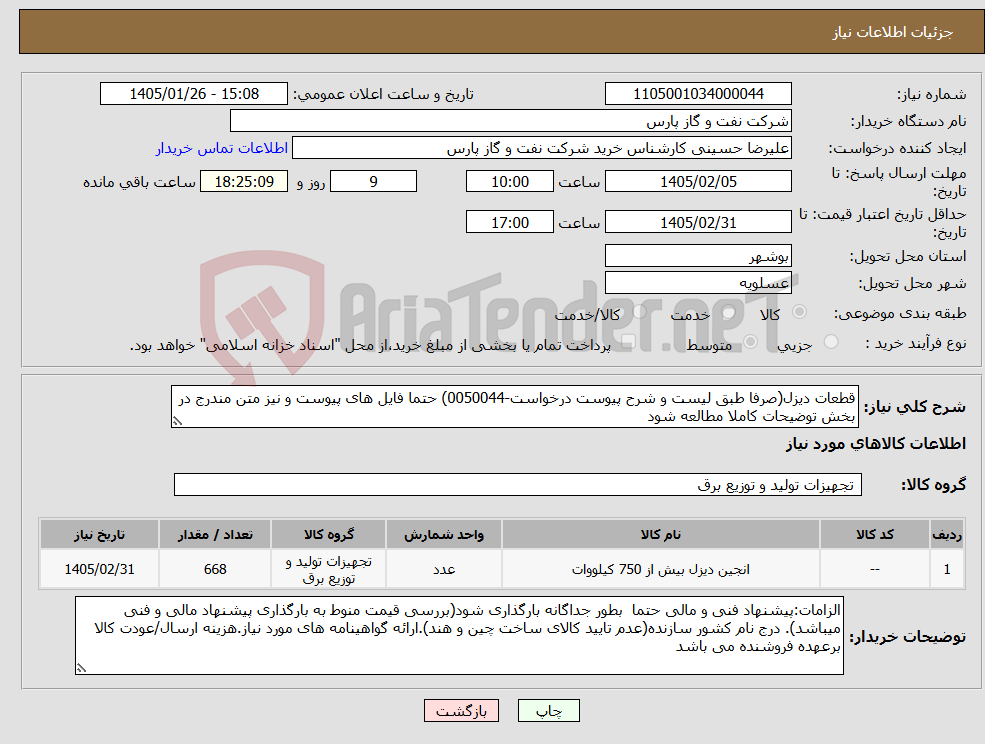Image resolution: width=985 pixels, height=744 pixels.
Task: Click the price validity date 1405/02/31 field
Action: point(698,222)
